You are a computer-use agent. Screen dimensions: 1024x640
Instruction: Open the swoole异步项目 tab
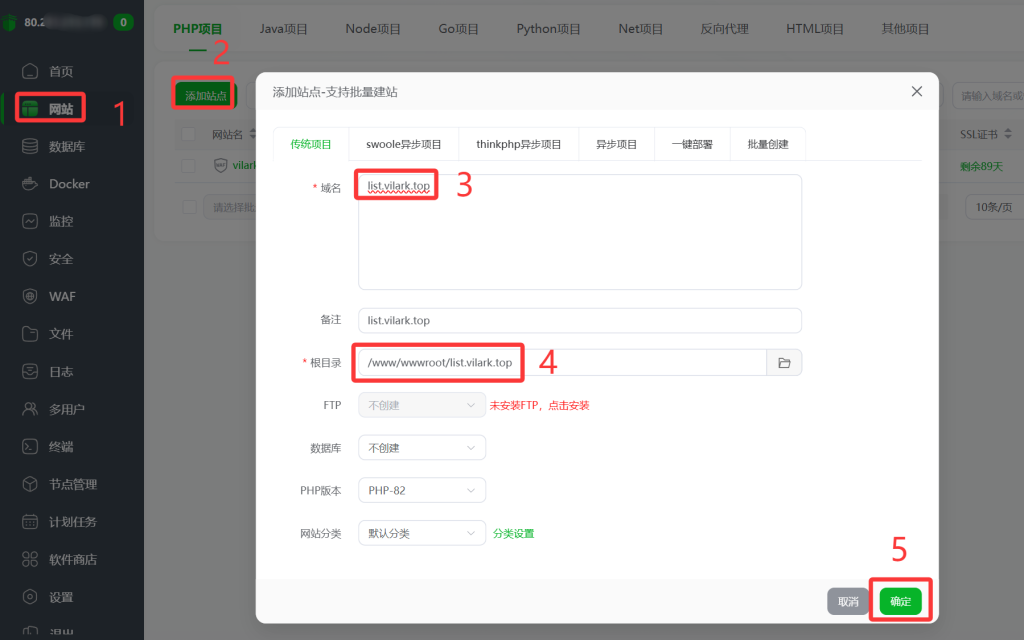tap(404, 143)
